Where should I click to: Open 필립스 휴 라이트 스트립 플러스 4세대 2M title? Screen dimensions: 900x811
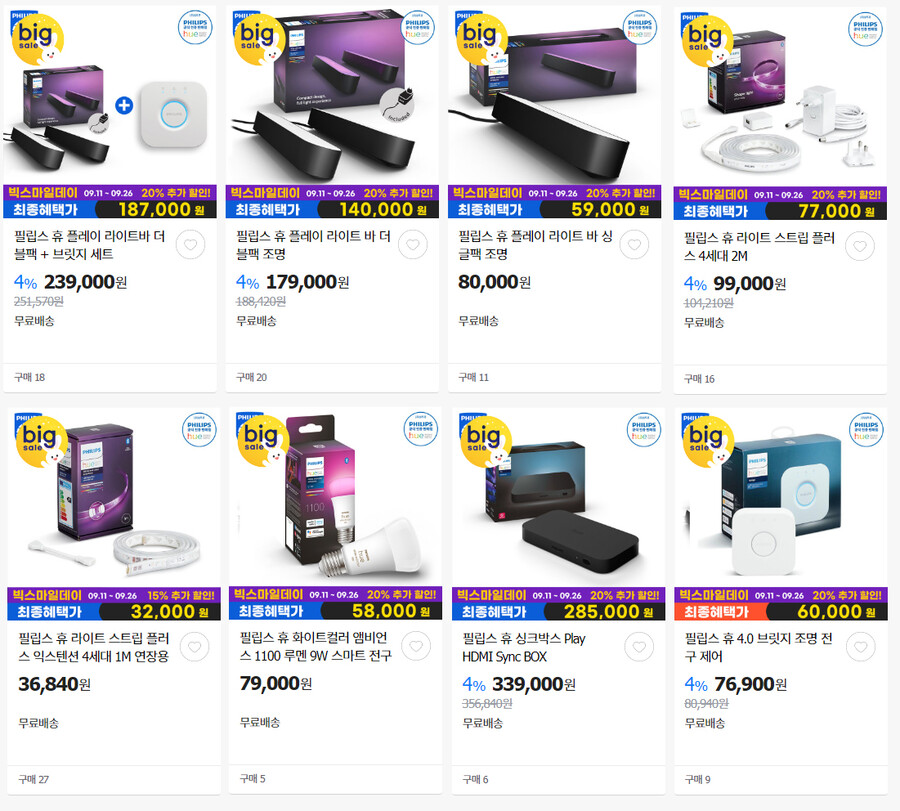click(759, 247)
